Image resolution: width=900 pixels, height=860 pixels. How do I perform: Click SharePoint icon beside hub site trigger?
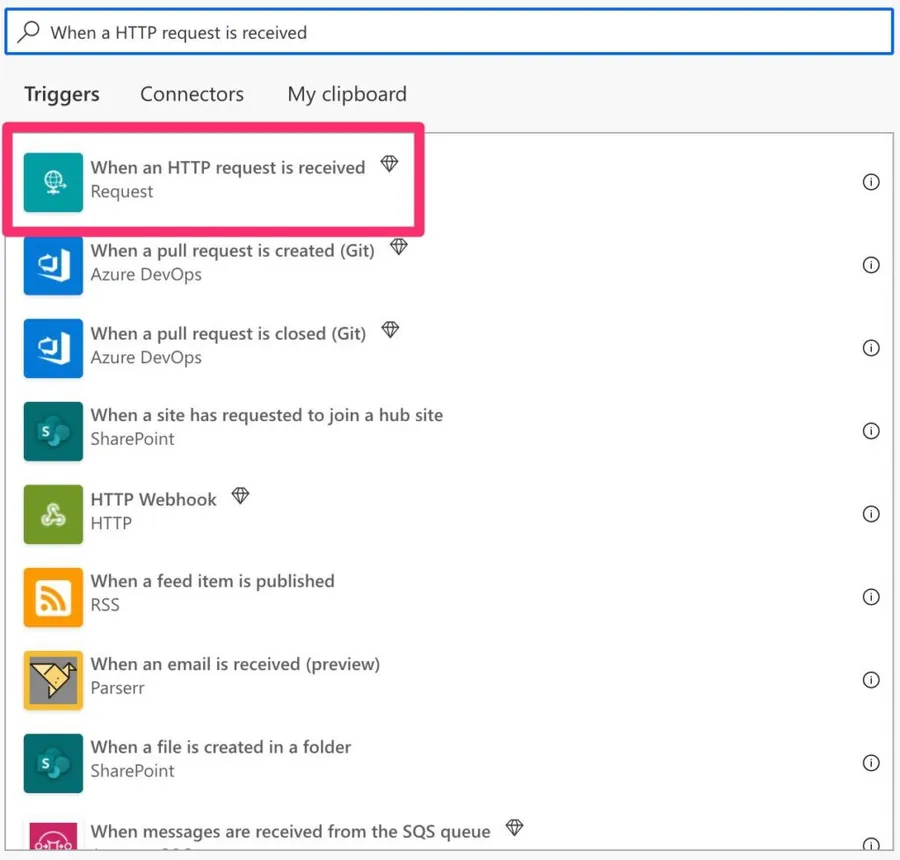pos(53,431)
